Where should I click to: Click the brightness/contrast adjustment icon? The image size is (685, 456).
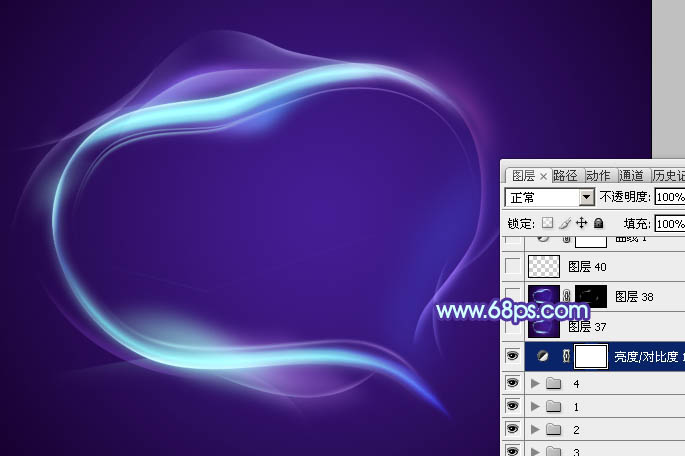(544, 356)
